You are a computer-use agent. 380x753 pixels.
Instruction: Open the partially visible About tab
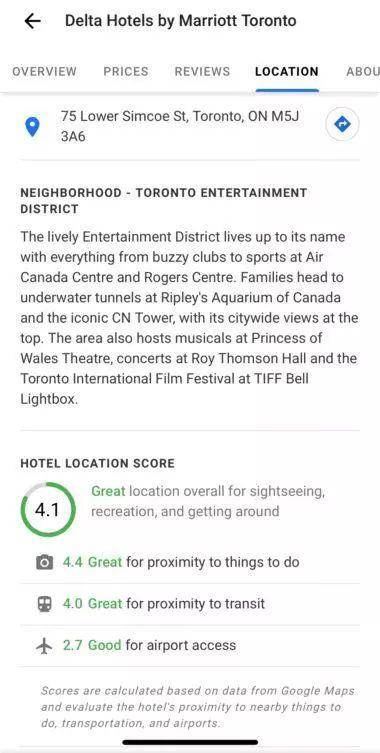[363, 72]
